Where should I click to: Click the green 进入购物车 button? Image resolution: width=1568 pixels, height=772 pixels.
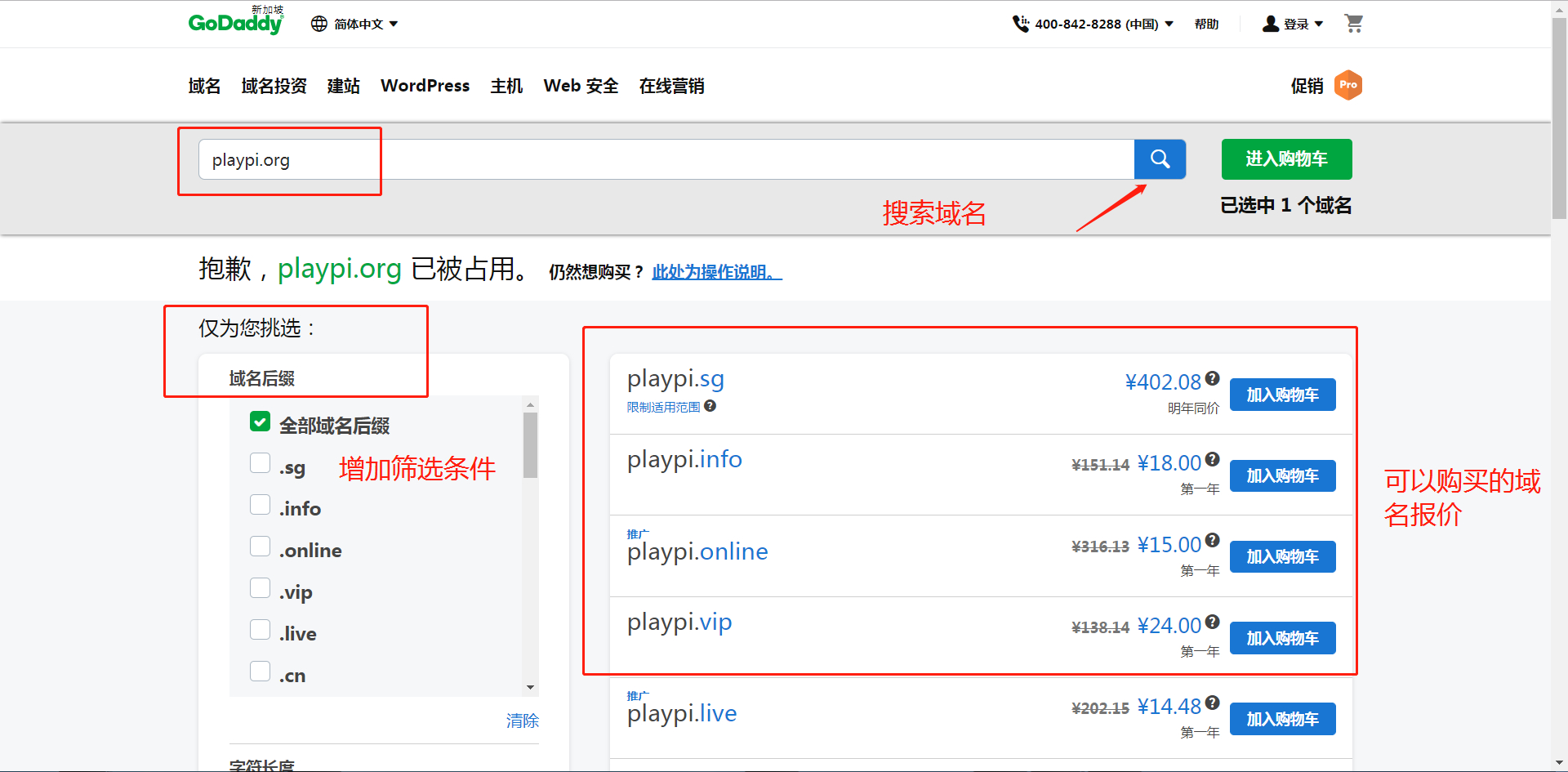click(x=1286, y=158)
